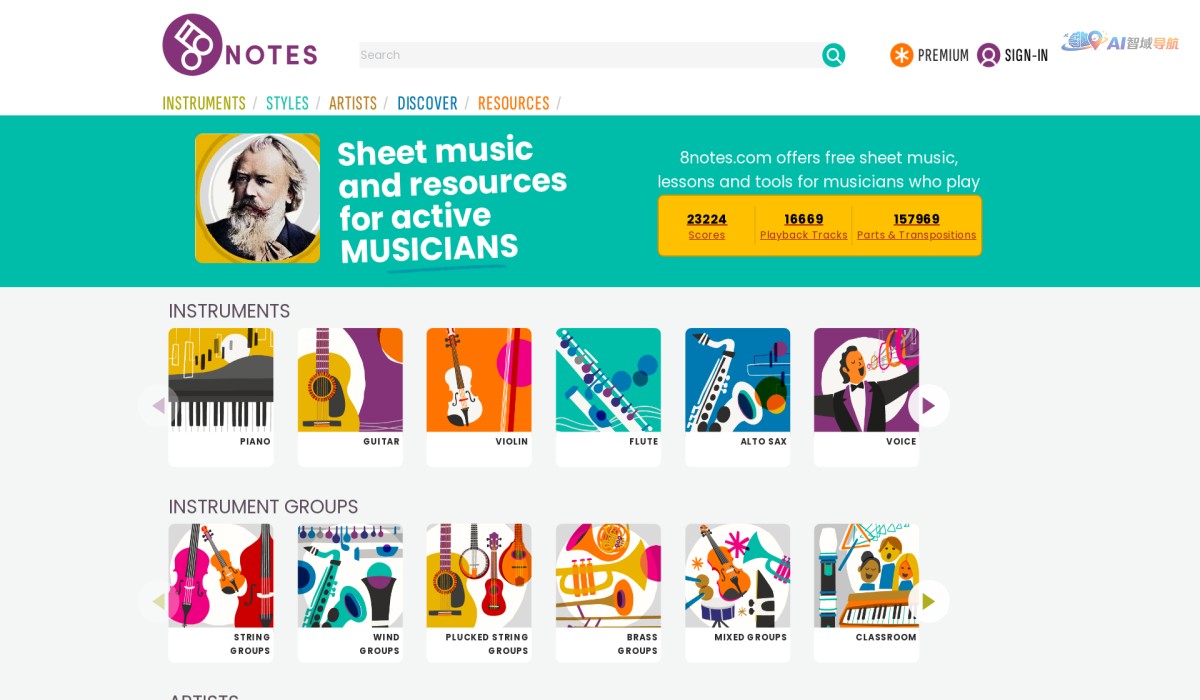Open the Instruments navigation menu
The height and width of the screenshot is (700, 1200).
pos(204,103)
